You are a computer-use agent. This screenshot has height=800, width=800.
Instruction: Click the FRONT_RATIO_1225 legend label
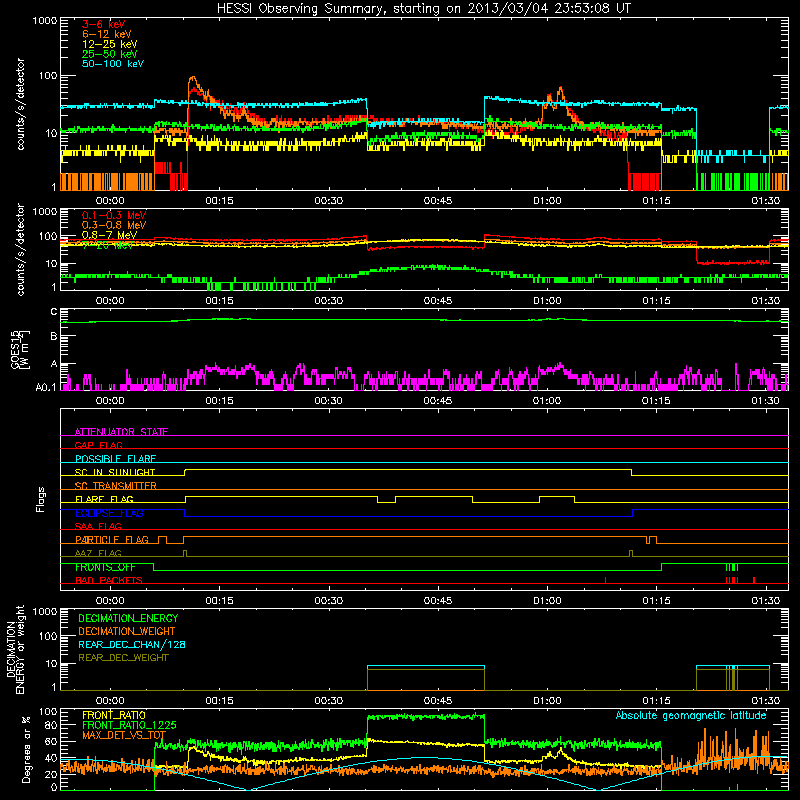pos(129,725)
